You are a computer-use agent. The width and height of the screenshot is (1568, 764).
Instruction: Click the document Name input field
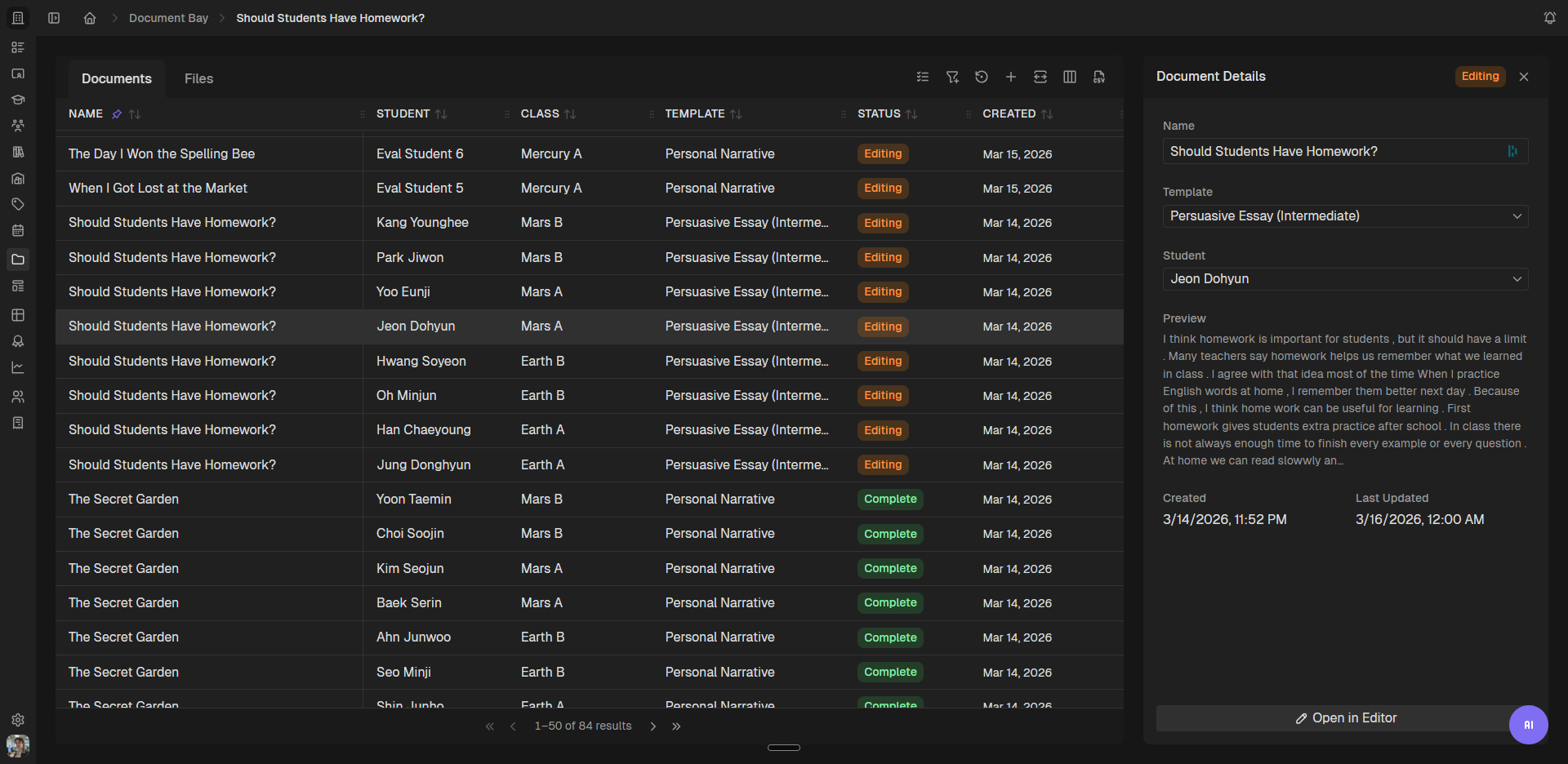pyautogui.click(x=1333, y=152)
